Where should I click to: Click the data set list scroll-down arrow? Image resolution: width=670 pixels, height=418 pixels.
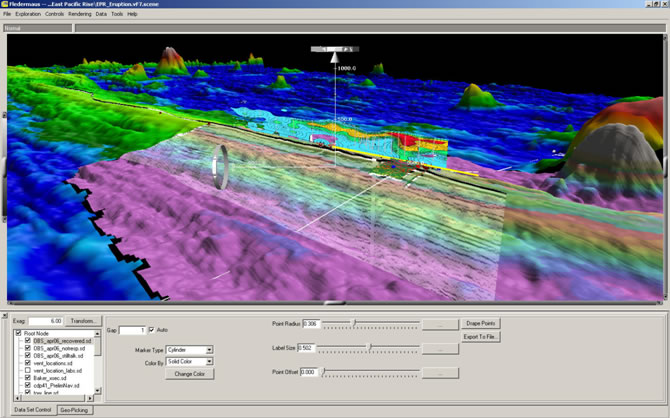point(98,388)
